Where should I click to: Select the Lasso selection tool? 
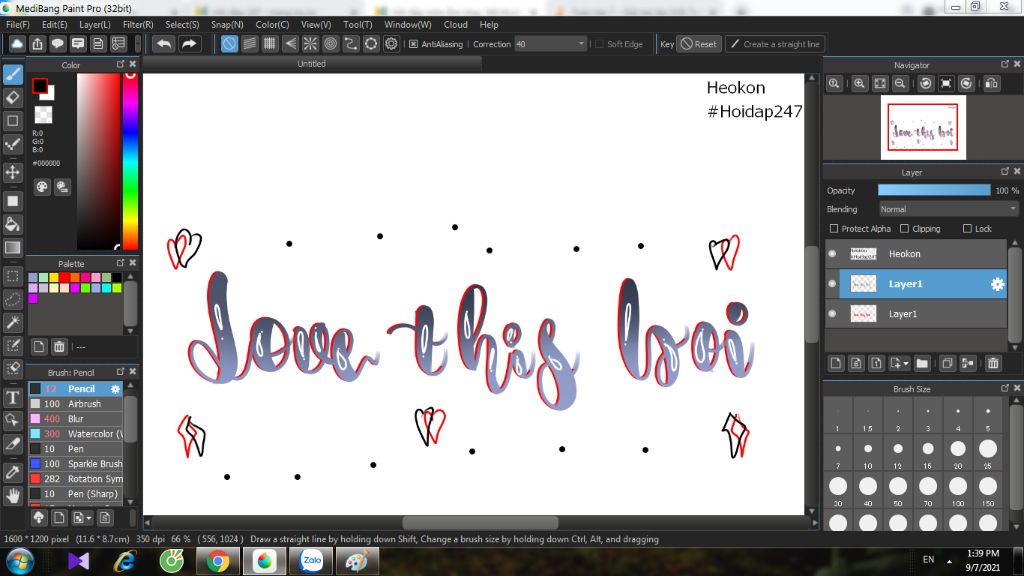pos(12,299)
